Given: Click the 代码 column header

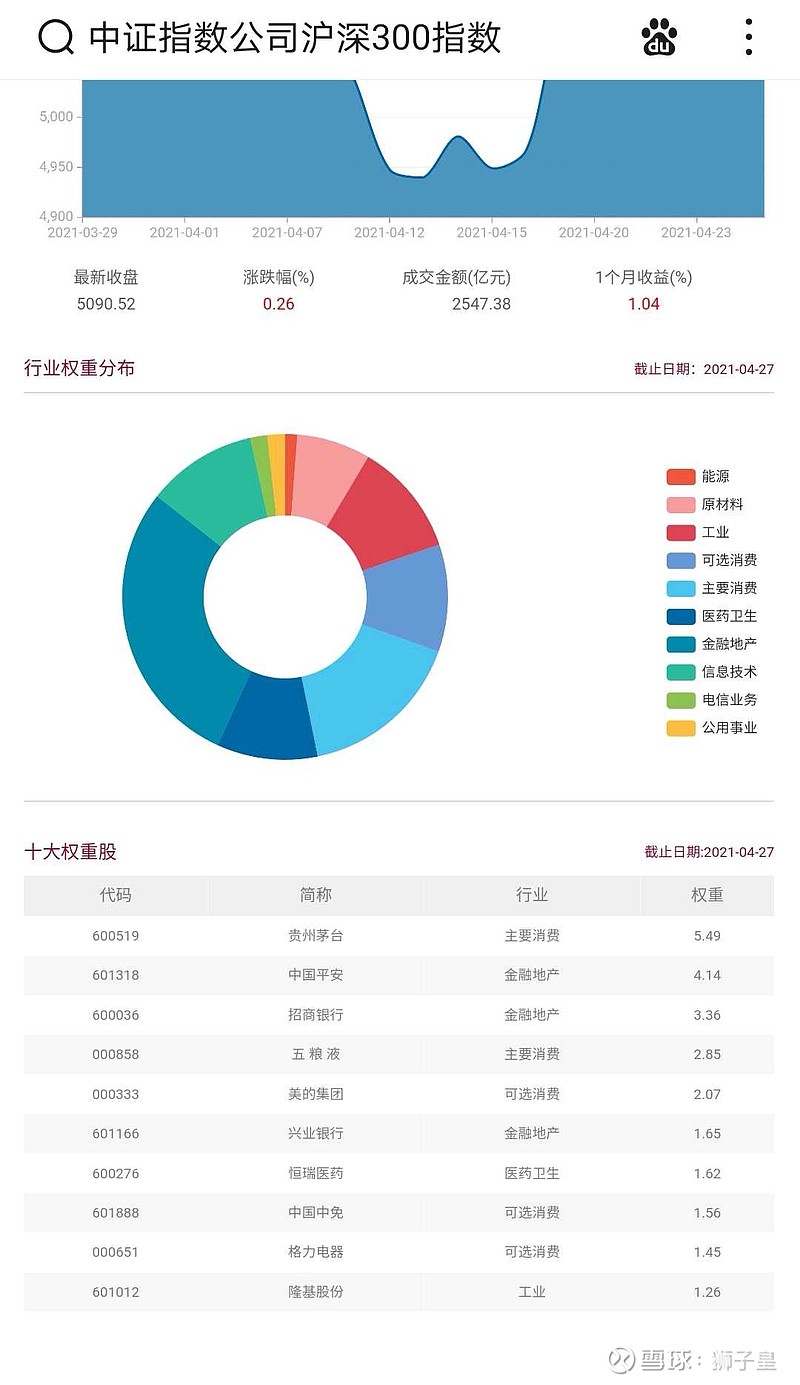Looking at the screenshot, I should click(x=115, y=895).
